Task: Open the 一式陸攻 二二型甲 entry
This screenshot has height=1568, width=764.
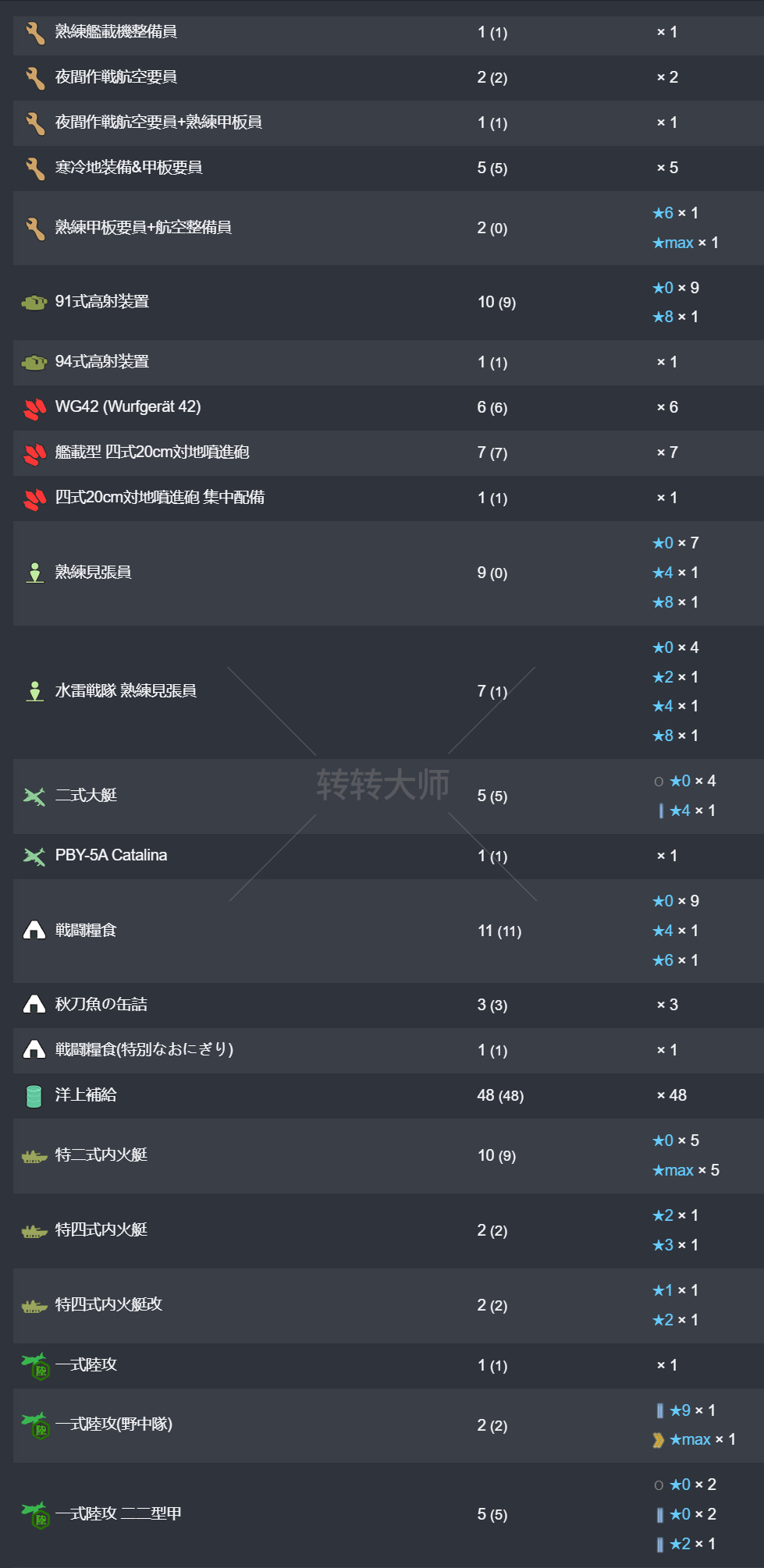Action: tap(118, 1514)
